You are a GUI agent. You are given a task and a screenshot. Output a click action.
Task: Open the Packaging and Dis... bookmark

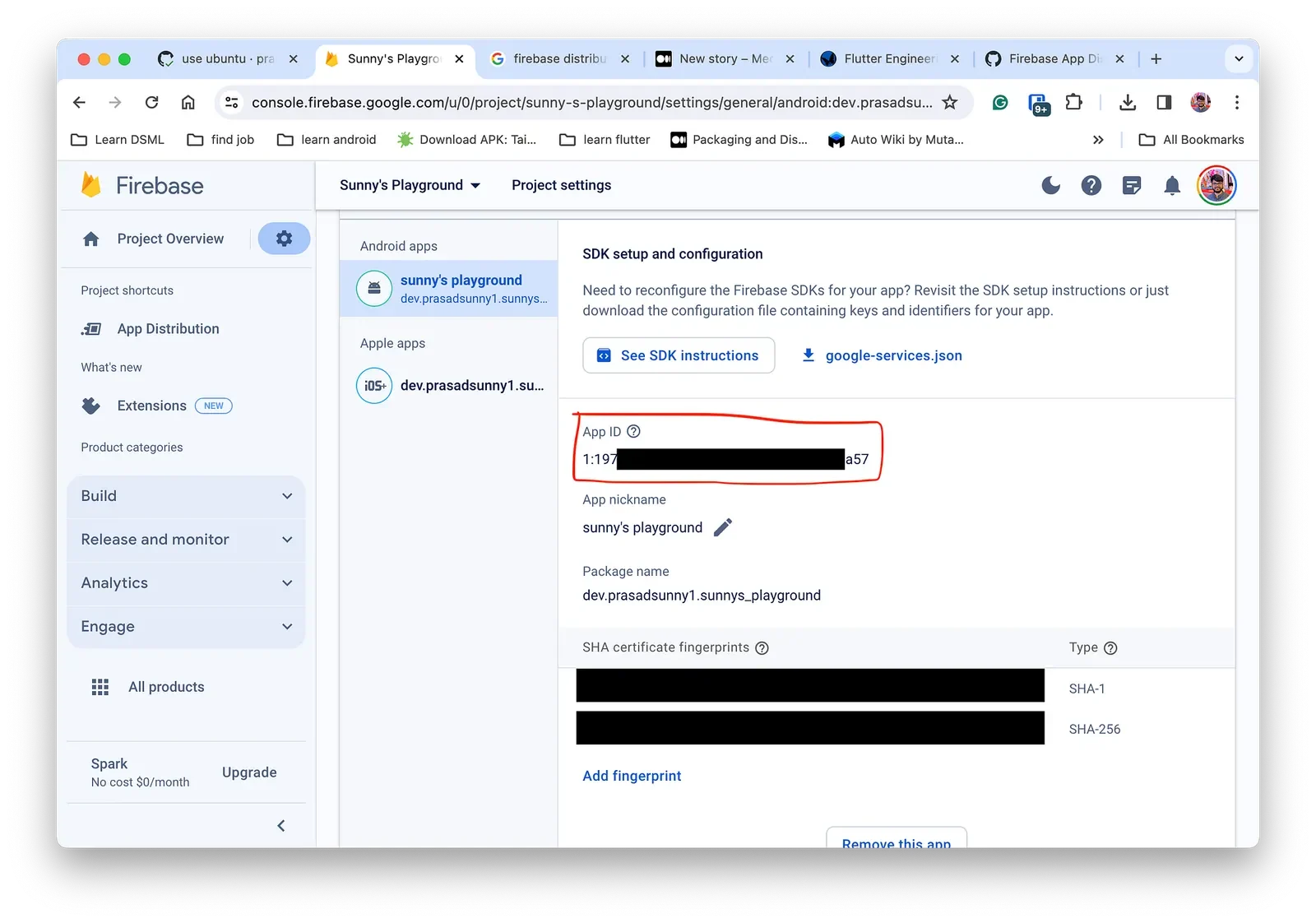[739, 140]
